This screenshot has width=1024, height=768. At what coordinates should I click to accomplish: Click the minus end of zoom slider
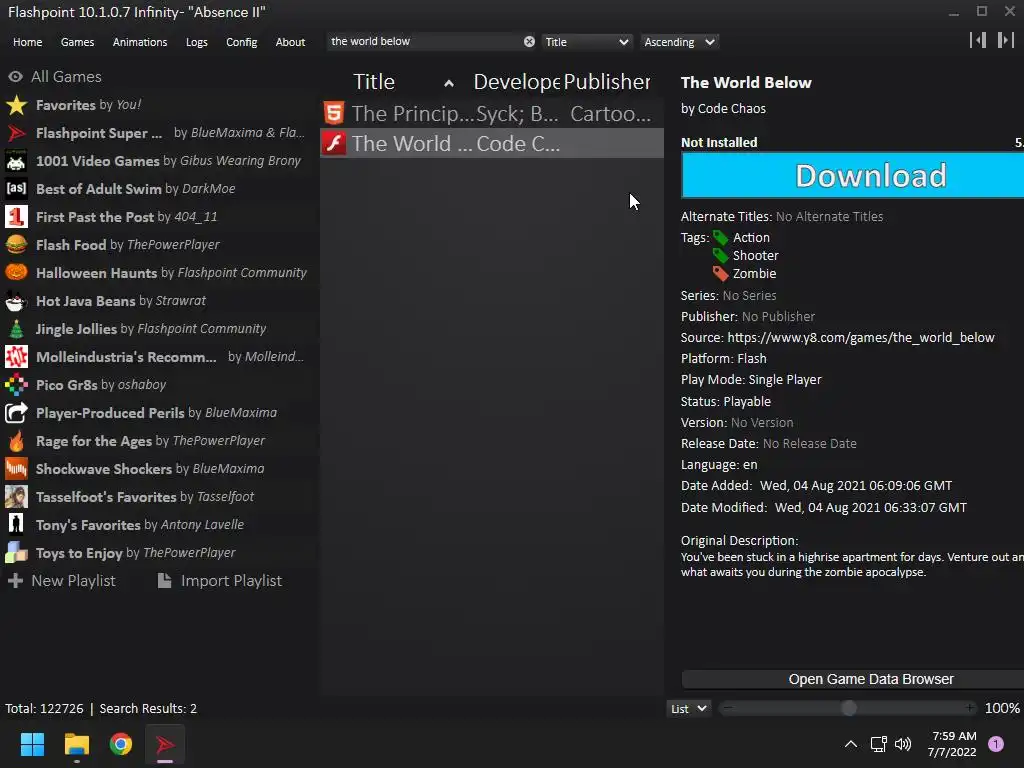pos(728,708)
